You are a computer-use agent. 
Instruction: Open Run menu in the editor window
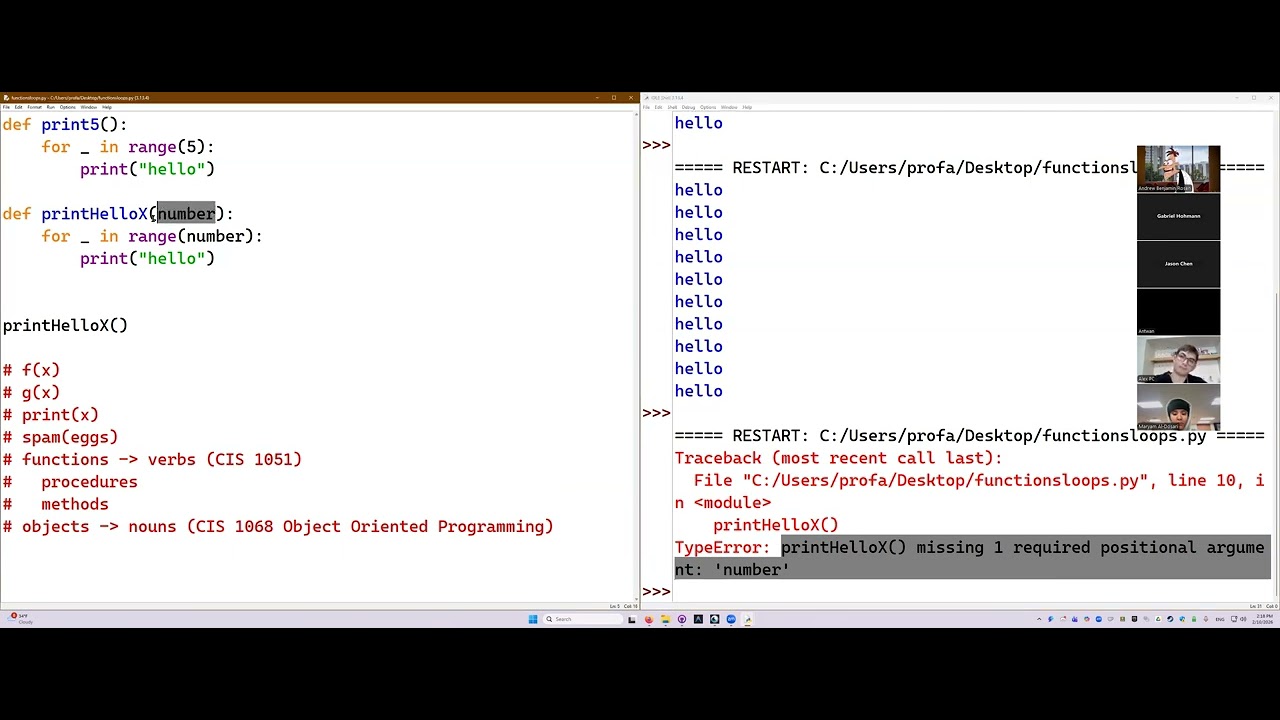point(51,107)
